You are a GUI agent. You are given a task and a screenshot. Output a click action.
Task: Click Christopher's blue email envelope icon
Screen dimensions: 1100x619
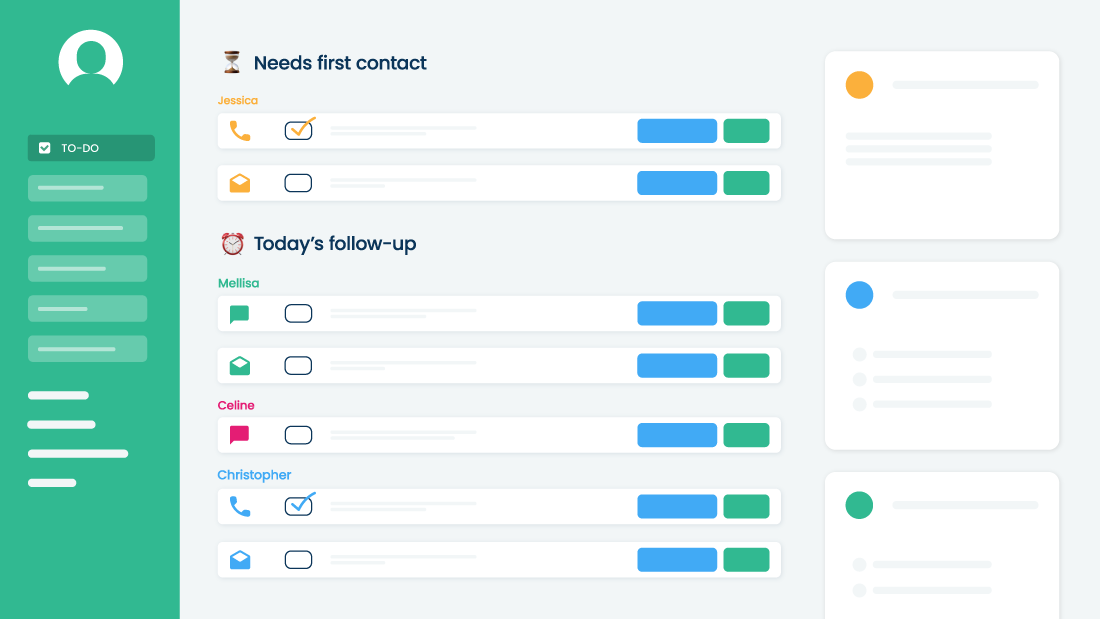(x=240, y=559)
